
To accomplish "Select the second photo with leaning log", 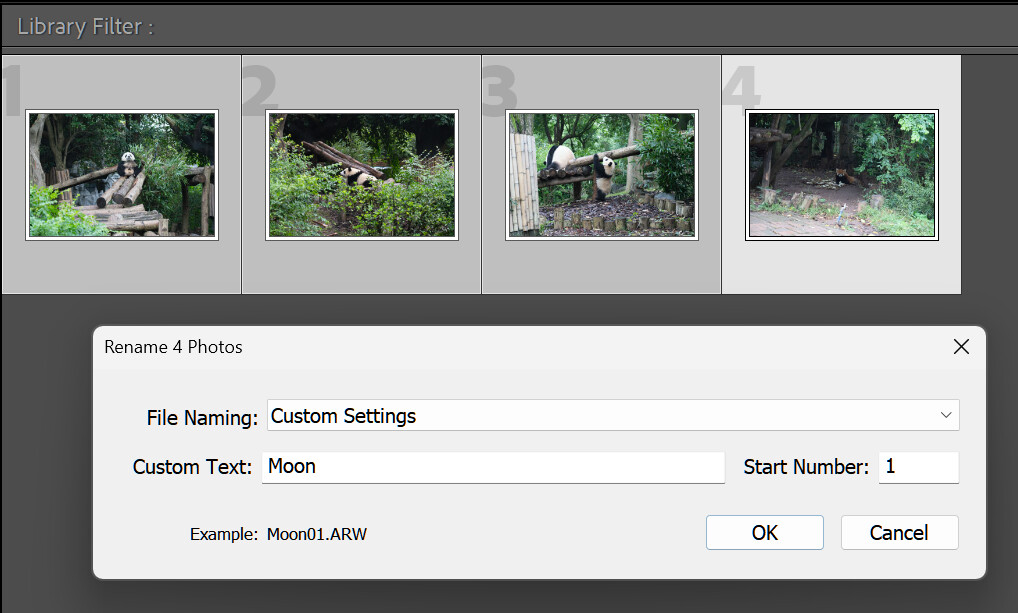I will click(362, 175).
